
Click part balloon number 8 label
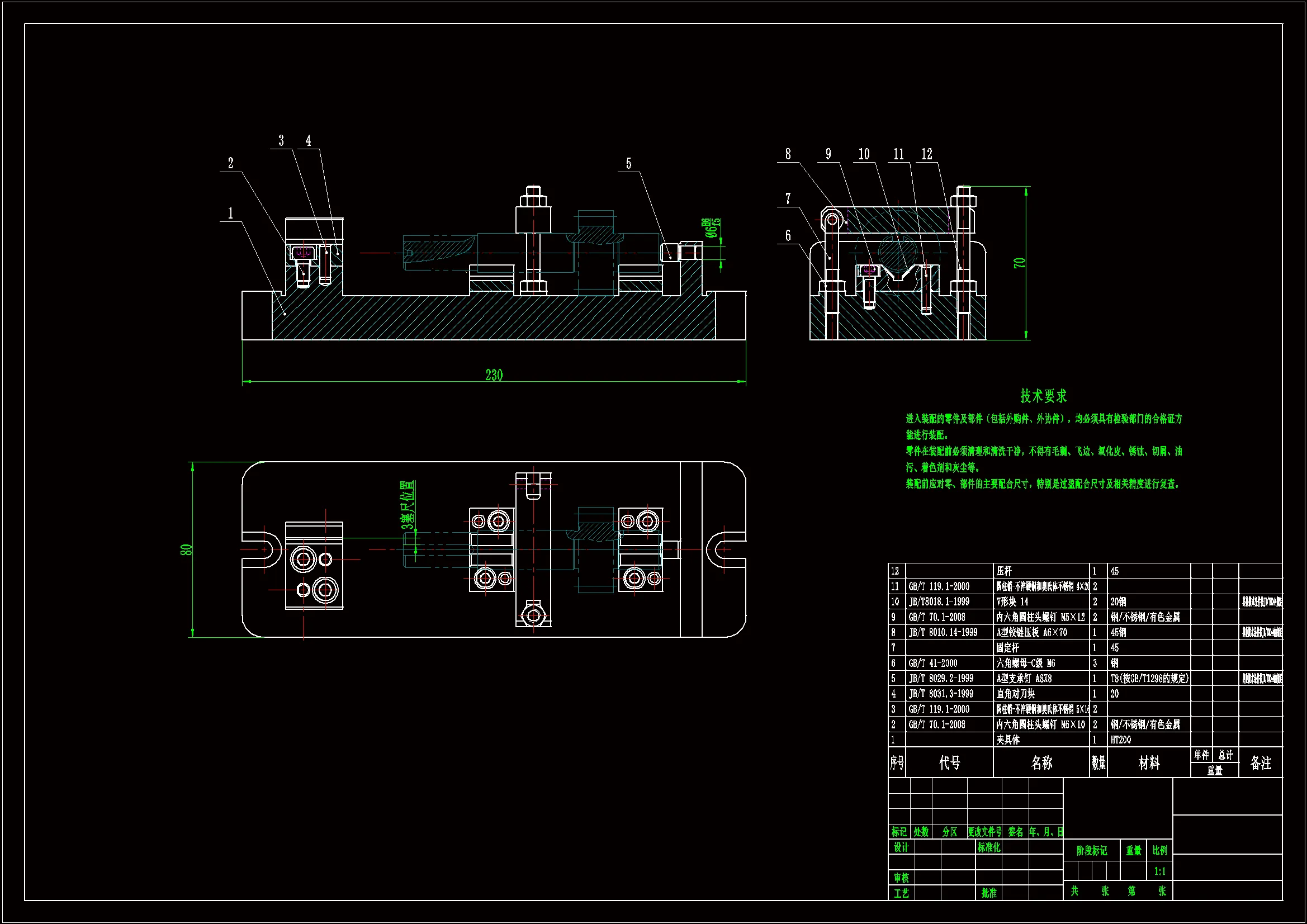[788, 154]
